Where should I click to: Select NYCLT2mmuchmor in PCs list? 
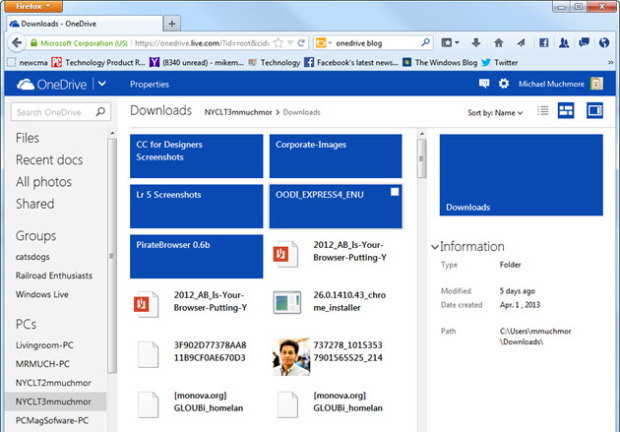click(x=53, y=383)
